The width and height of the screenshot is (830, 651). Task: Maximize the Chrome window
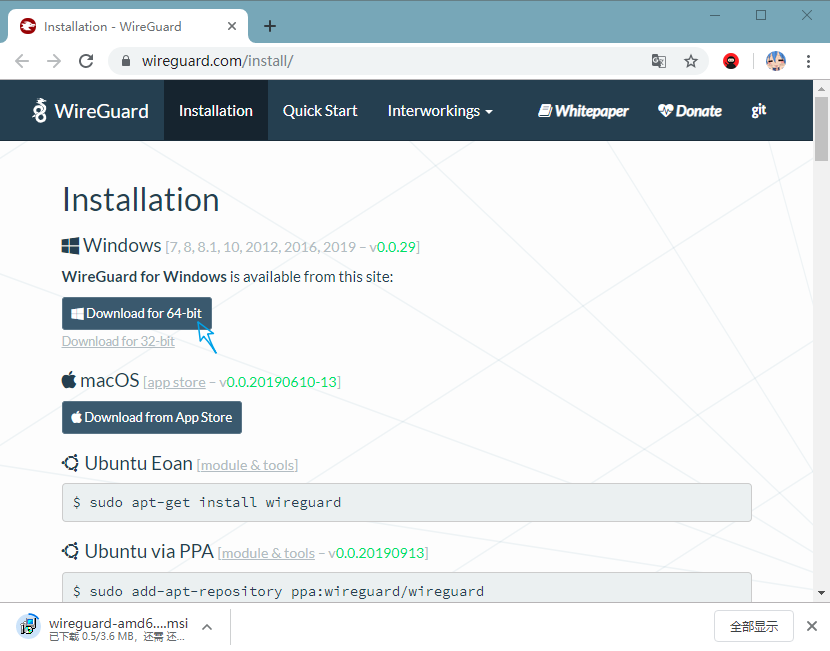click(761, 15)
